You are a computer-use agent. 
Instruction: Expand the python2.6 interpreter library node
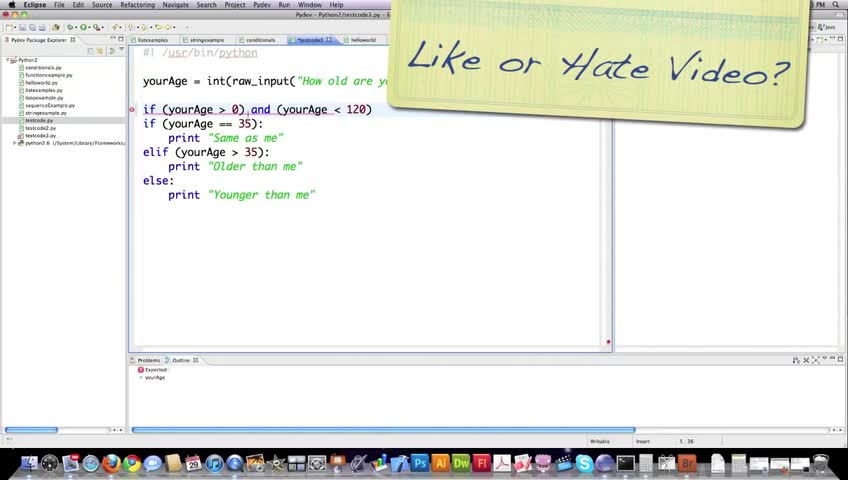pyautogui.click(x=15, y=143)
